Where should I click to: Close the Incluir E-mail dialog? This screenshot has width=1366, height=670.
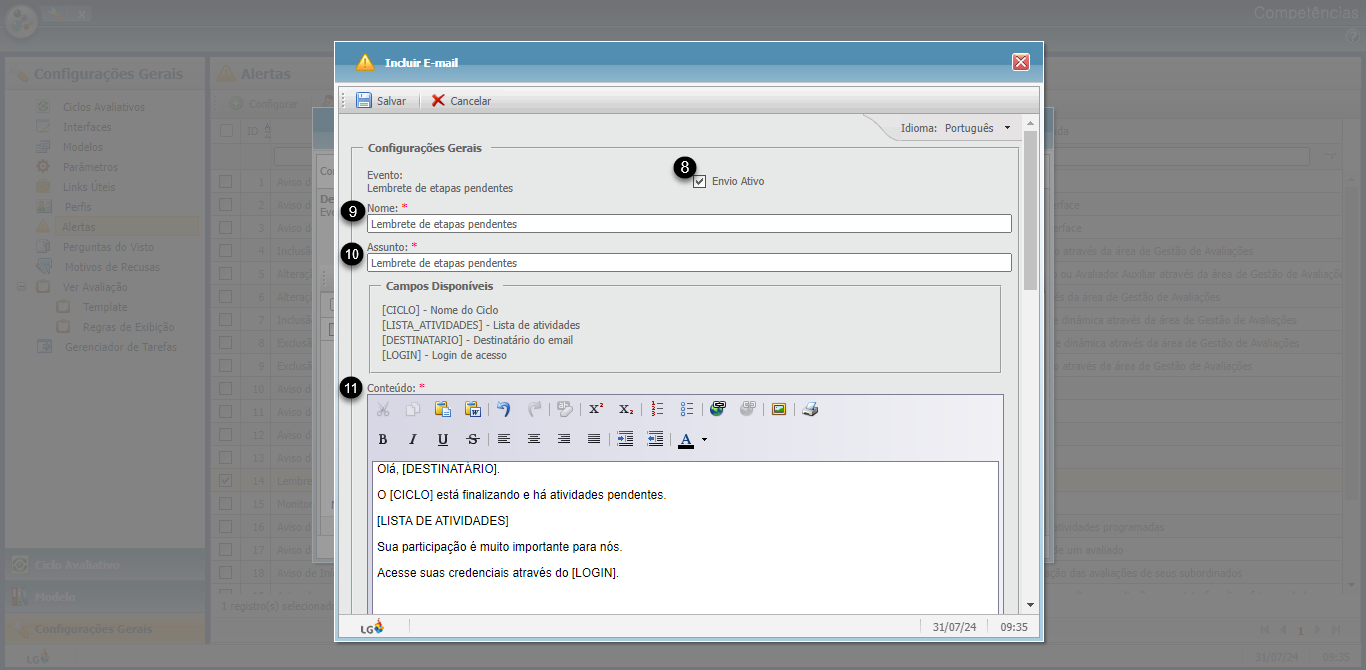(x=1021, y=62)
